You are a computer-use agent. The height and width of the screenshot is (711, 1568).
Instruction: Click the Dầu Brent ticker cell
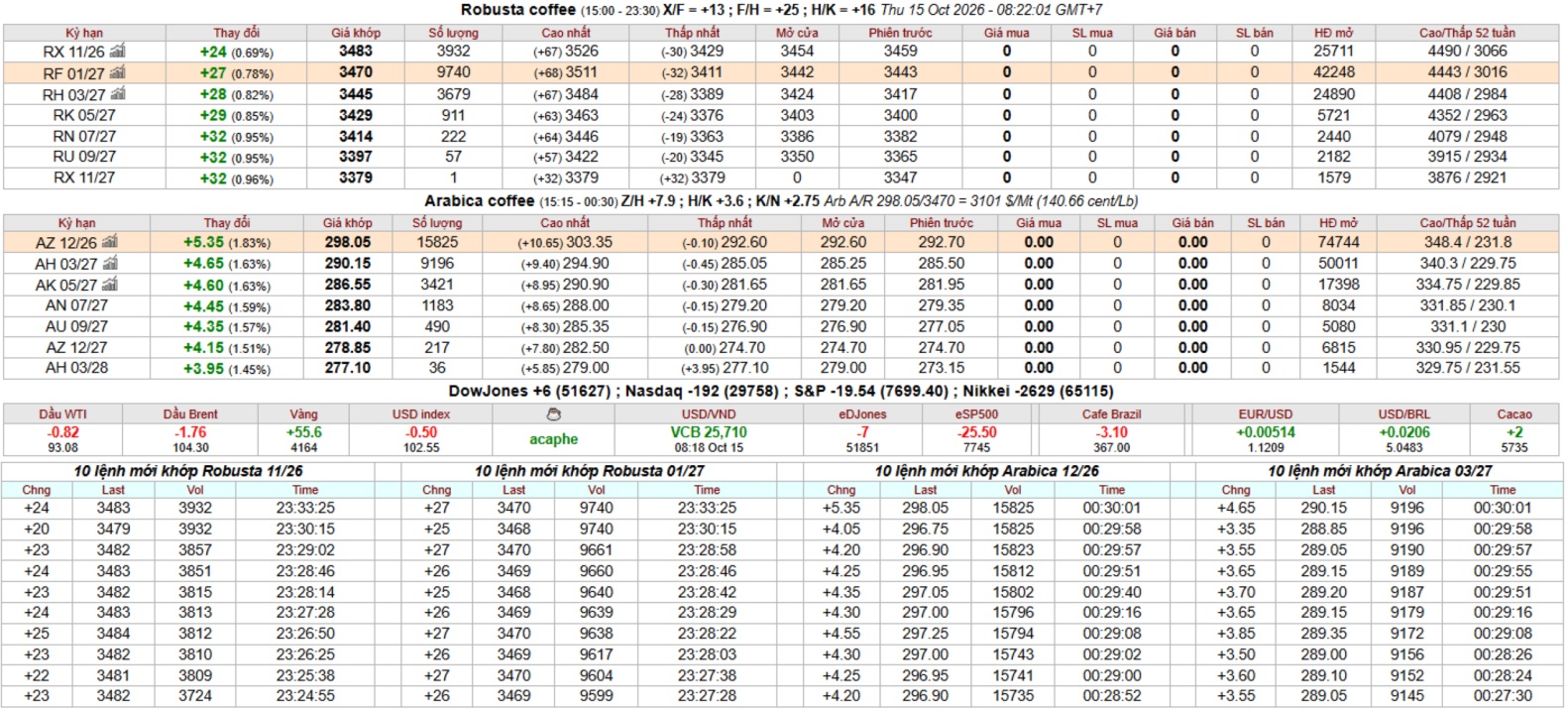pos(190,431)
